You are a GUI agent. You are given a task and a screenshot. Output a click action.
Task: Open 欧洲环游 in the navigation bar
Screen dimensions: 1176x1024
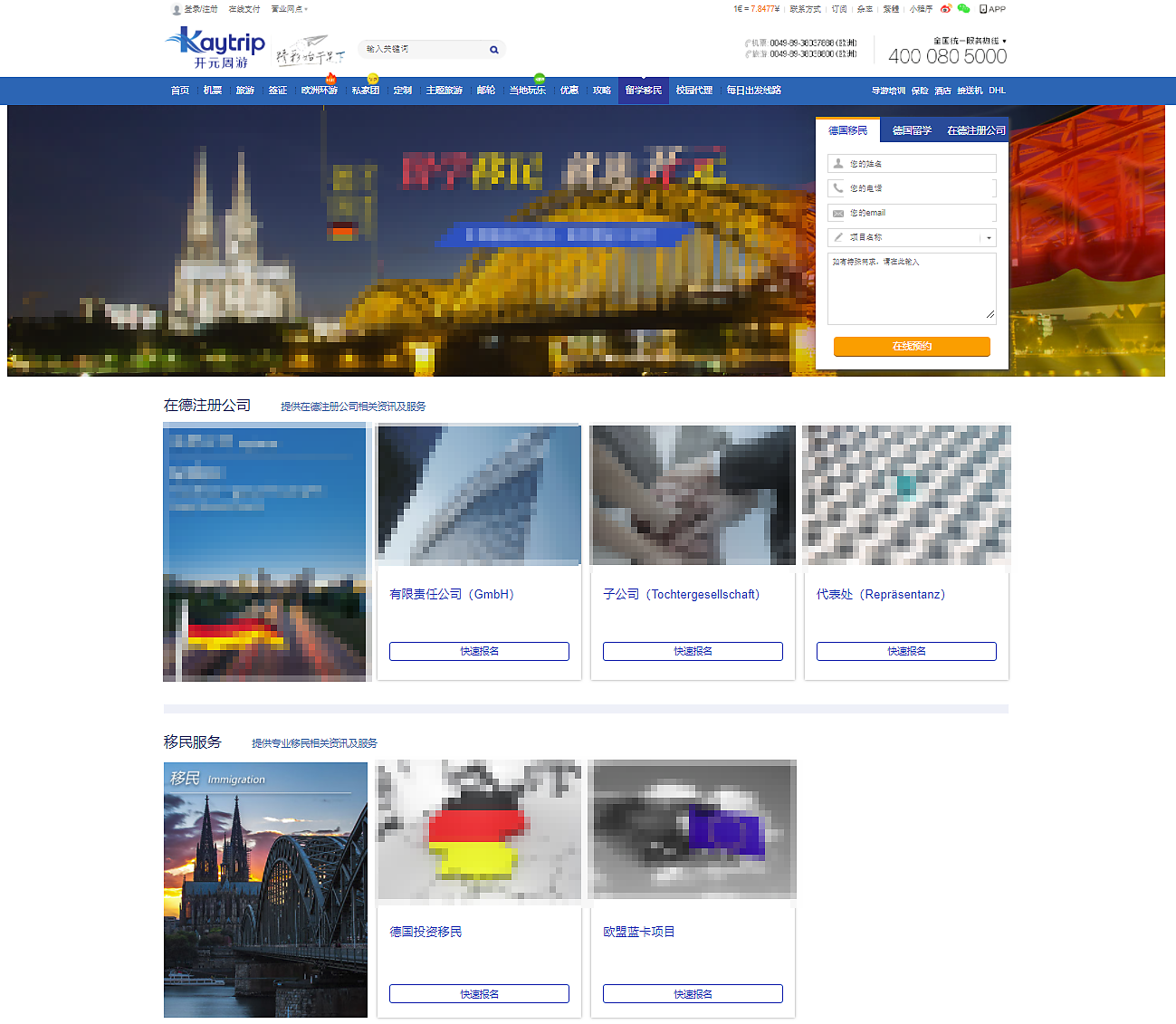(319, 91)
